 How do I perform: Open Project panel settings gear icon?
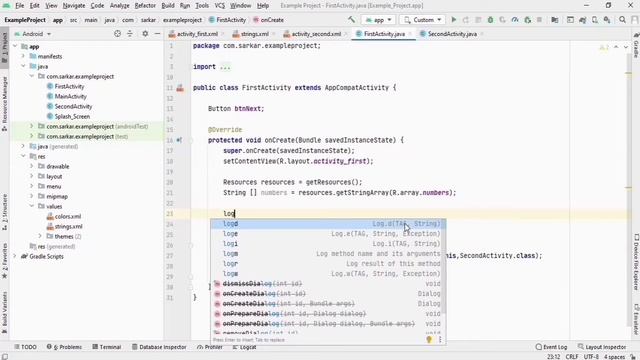[145, 34]
